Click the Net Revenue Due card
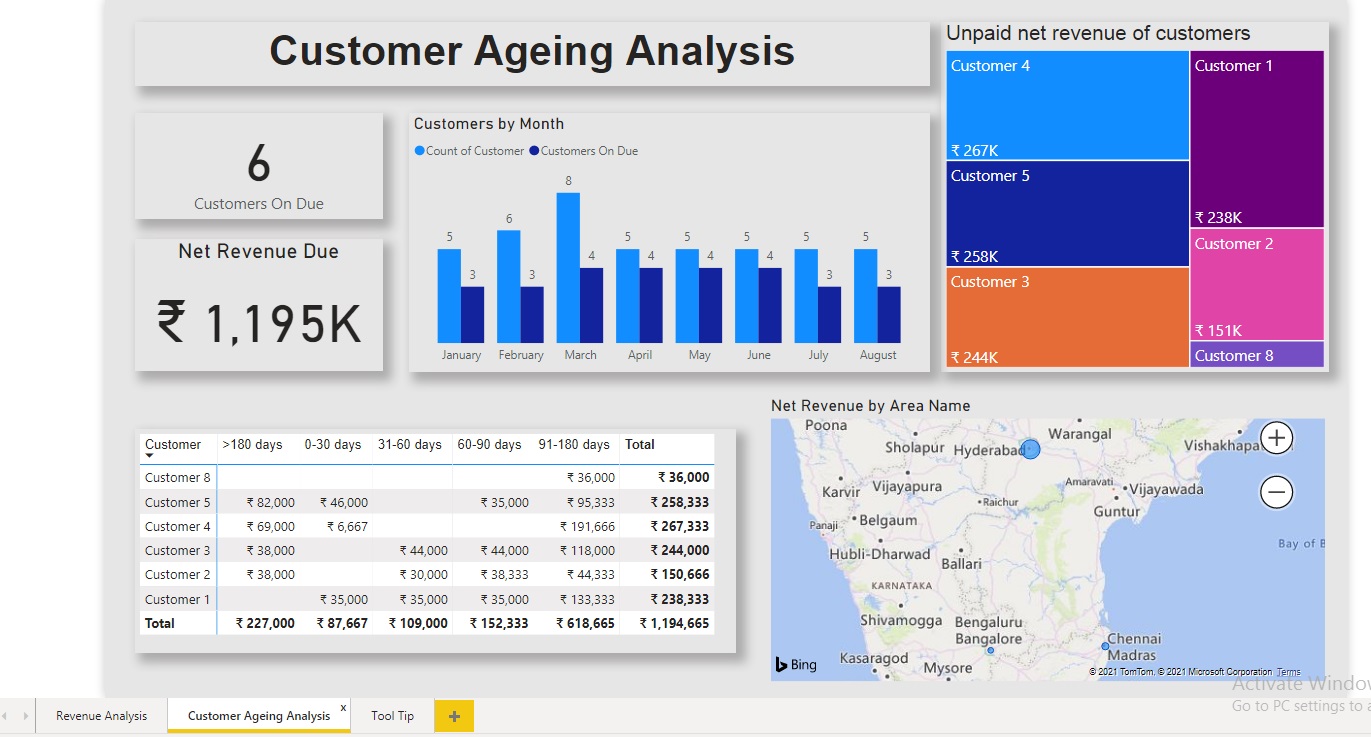1371x737 pixels. coord(258,303)
